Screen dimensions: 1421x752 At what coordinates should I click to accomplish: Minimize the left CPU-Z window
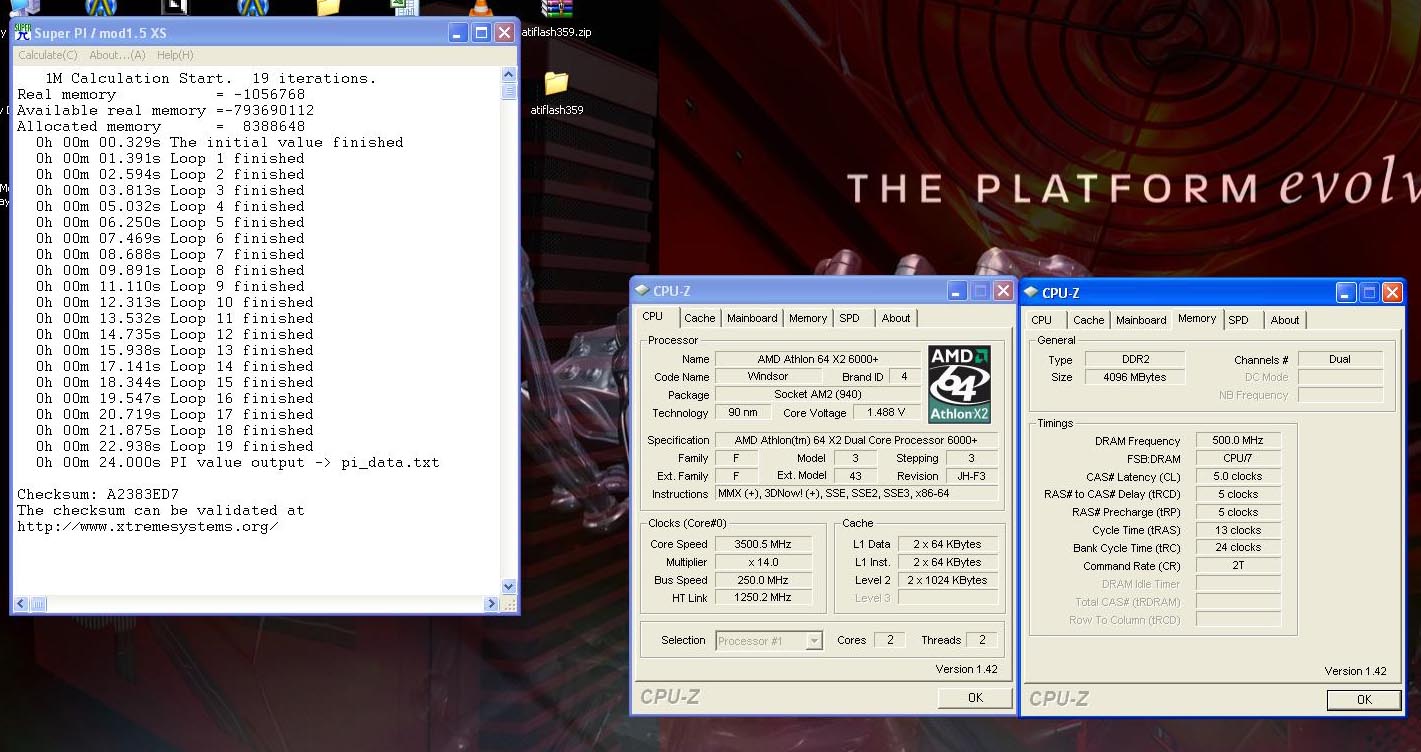(957, 291)
